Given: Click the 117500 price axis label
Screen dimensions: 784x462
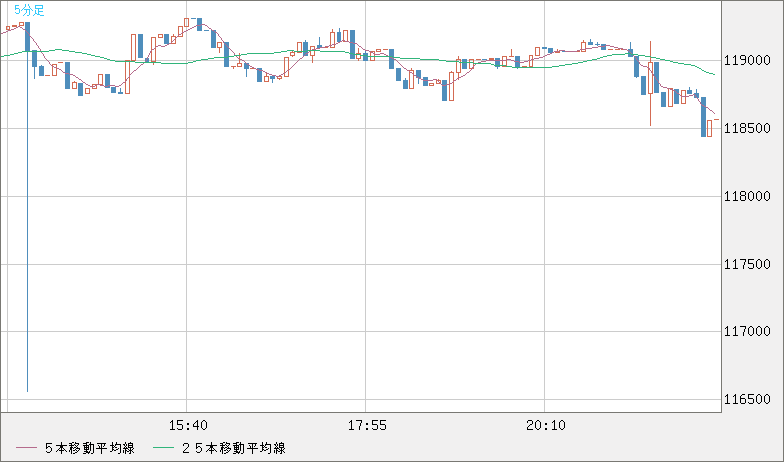Looking at the screenshot, I should (747, 264).
